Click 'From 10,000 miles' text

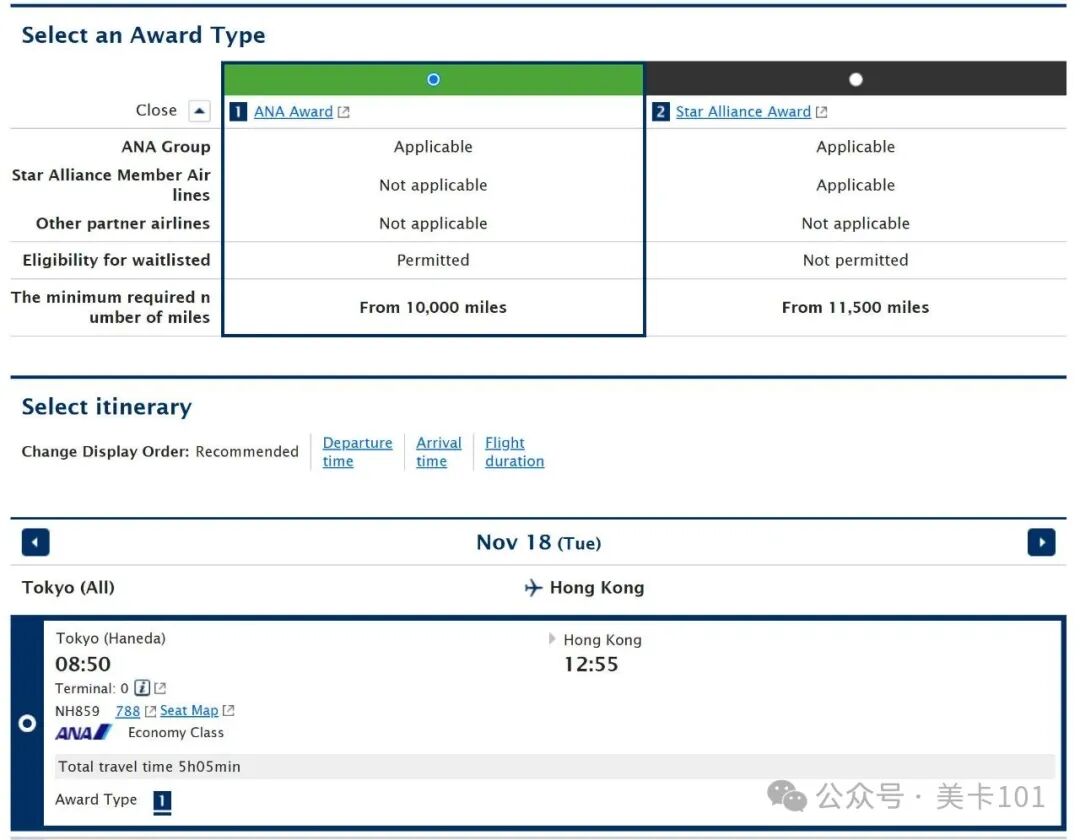pos(433,308)
